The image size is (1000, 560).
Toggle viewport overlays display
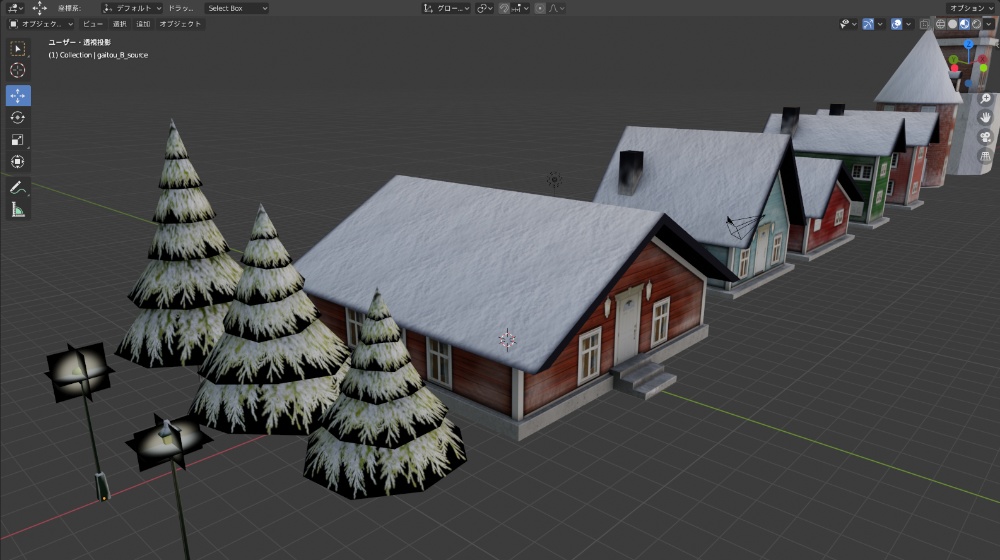896,24
